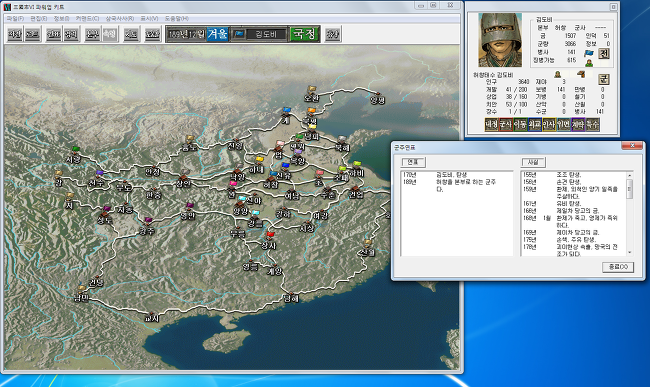Click the 연표 button in the chronicle dialog

(x=413, y=162)
